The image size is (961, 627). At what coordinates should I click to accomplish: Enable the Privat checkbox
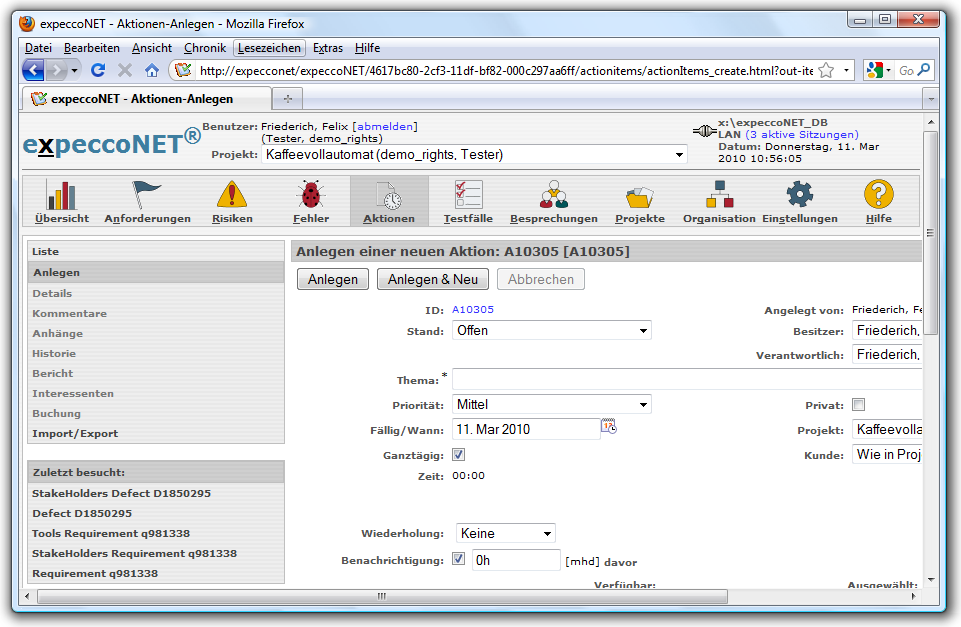tap(858, 405)
